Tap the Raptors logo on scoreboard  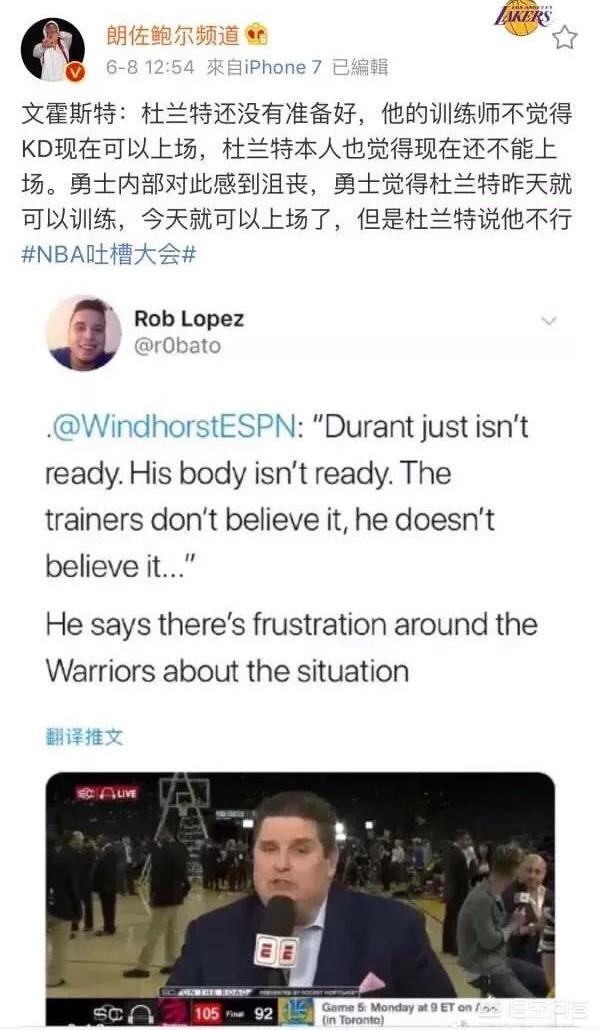[175, 1012]
